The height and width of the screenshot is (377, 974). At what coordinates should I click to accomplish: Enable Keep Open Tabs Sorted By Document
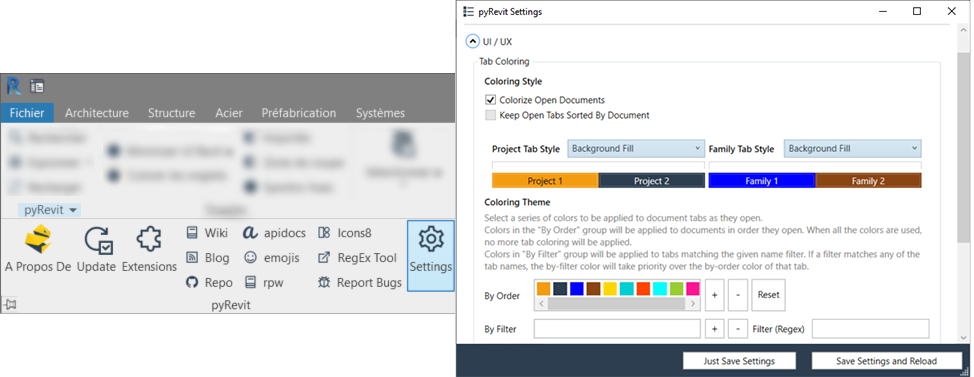click(x=491, y=115)
